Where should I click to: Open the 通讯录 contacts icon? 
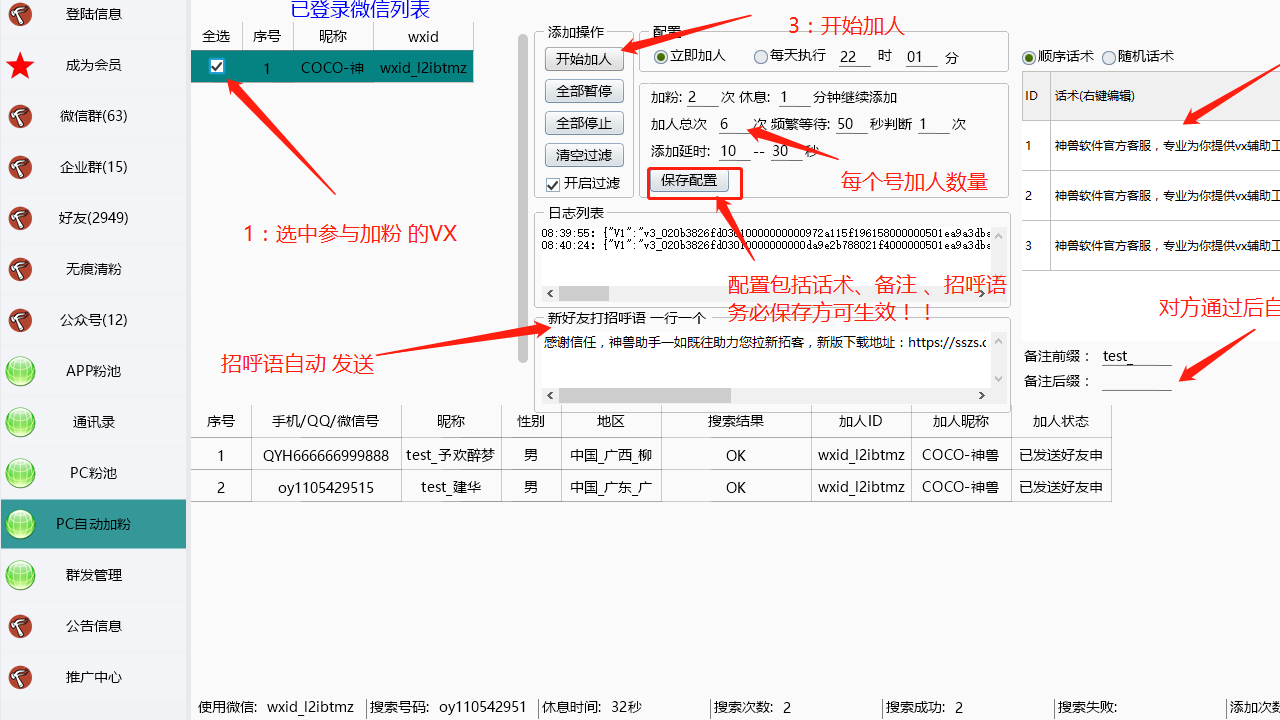coord(20,422)
